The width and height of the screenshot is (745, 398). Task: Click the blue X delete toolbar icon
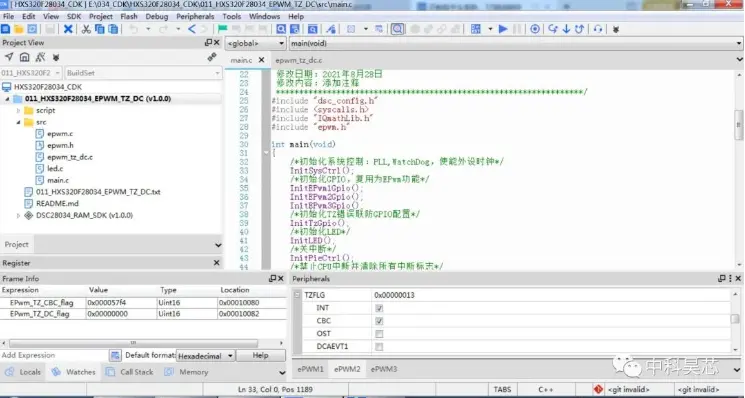[68, 29]
